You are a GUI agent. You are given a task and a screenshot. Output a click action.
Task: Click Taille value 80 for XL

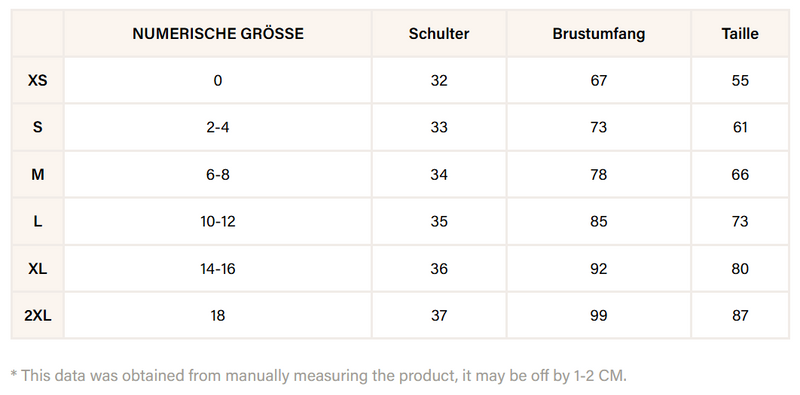coord(740,268)
